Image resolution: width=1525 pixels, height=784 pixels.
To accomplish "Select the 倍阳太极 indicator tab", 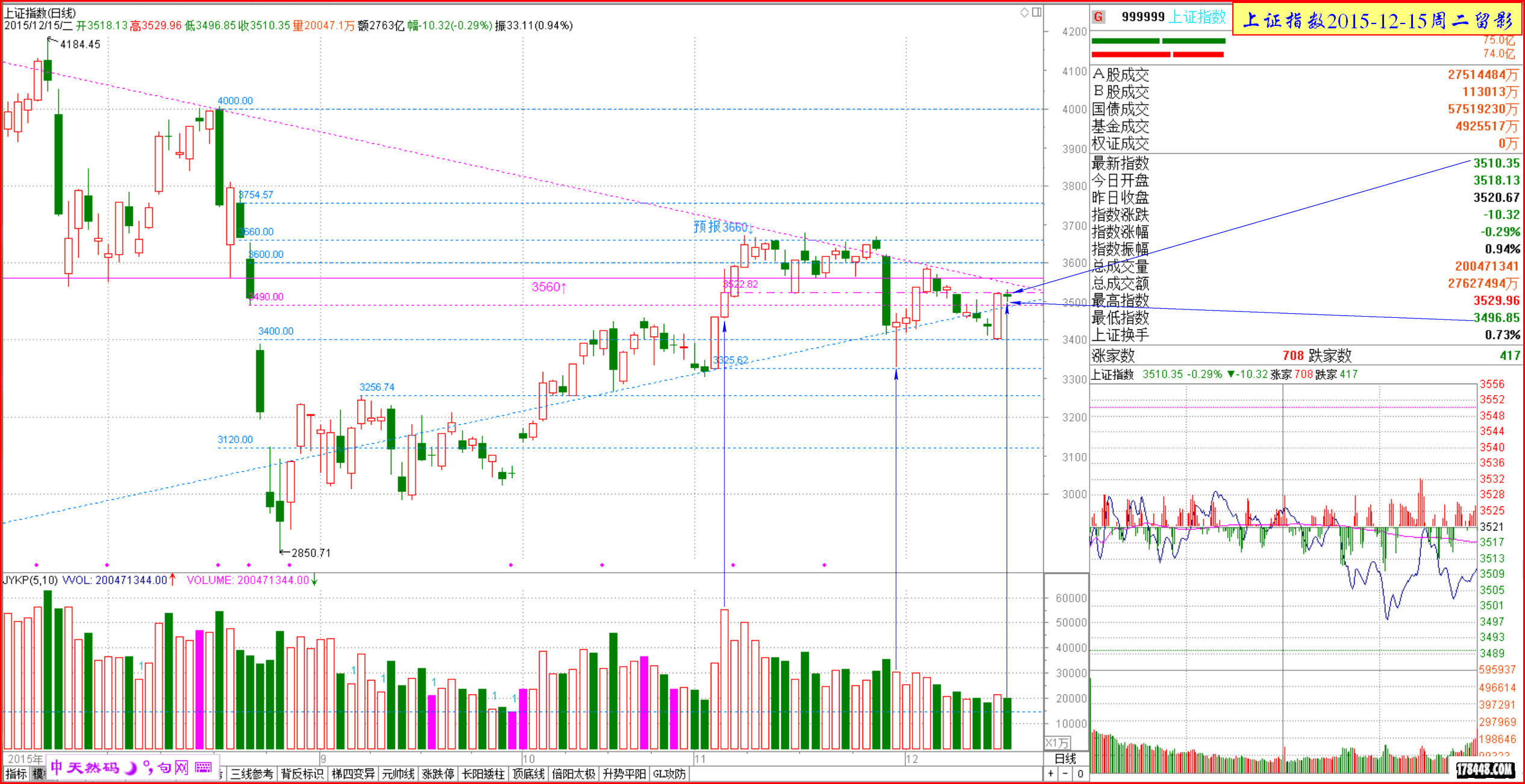I will (573, 774).
